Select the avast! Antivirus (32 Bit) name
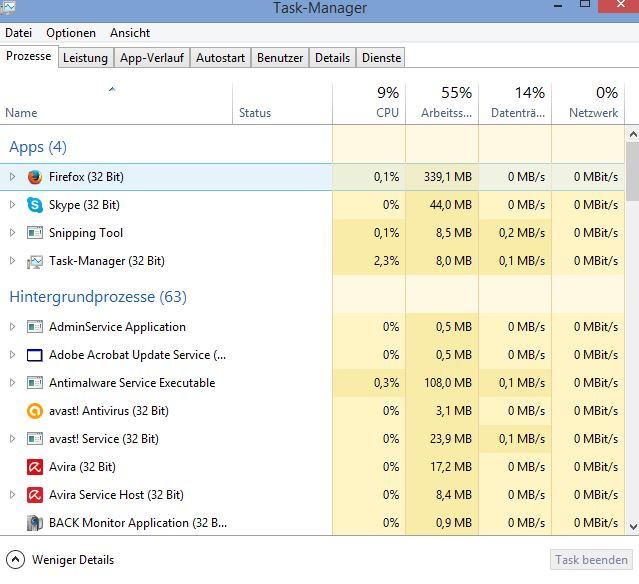The height and width of the screenshot is (584, 639). (109, 411)
